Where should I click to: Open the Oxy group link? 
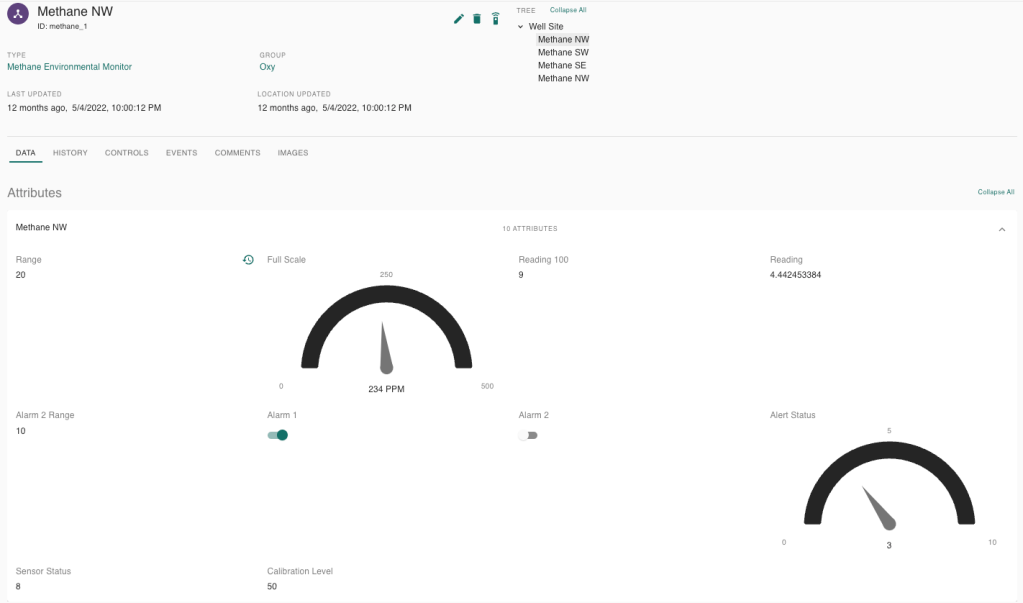click(267, 67)
